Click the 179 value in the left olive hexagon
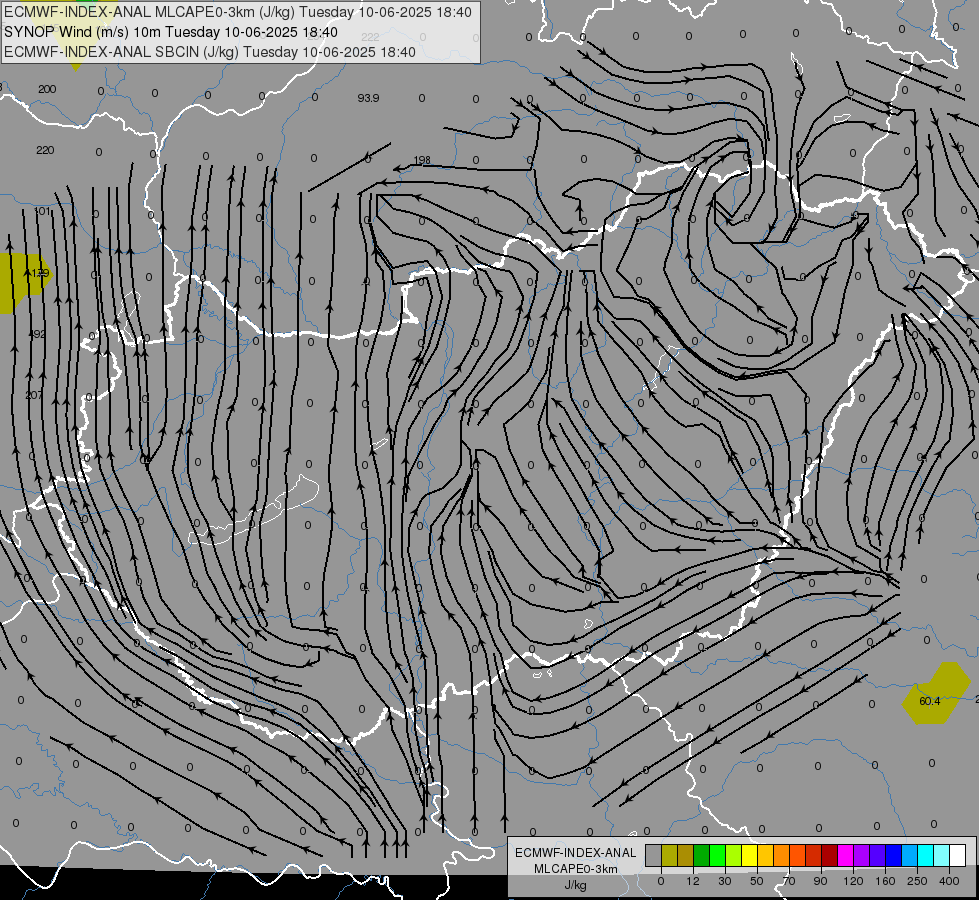 point(39,273)
